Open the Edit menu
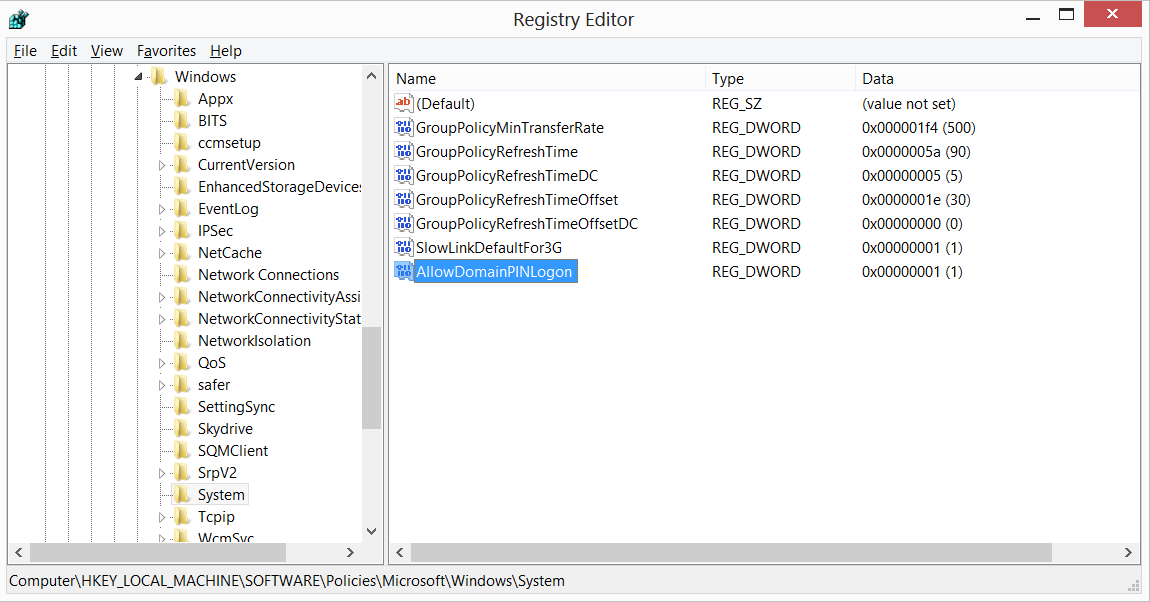 point(64,51)
